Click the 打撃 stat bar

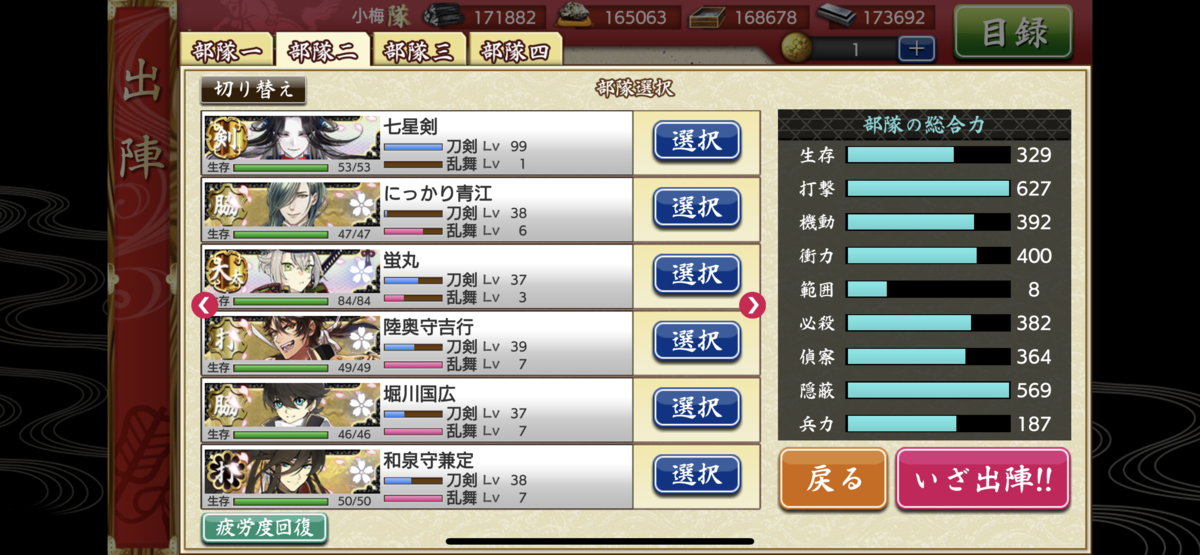point(928,188)
